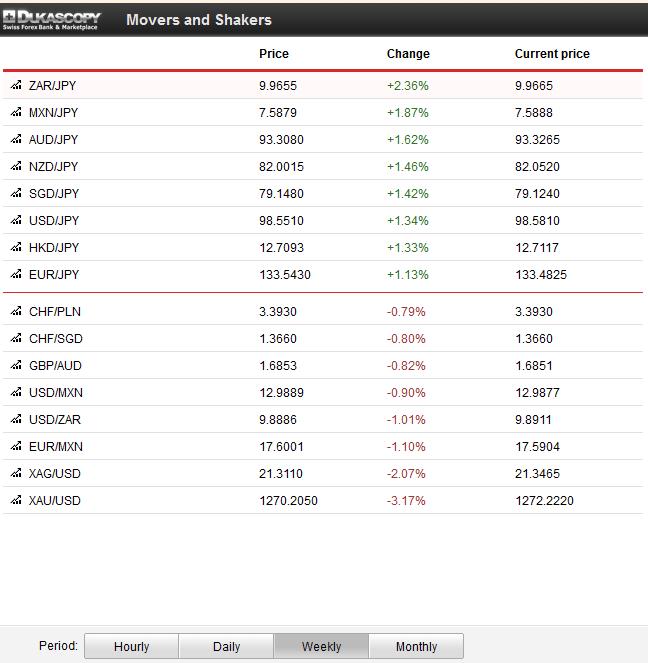Viewport: 648px width, 663px height.
Task: Click the EUR/MXN pair name
Action: tap(55, 446)
